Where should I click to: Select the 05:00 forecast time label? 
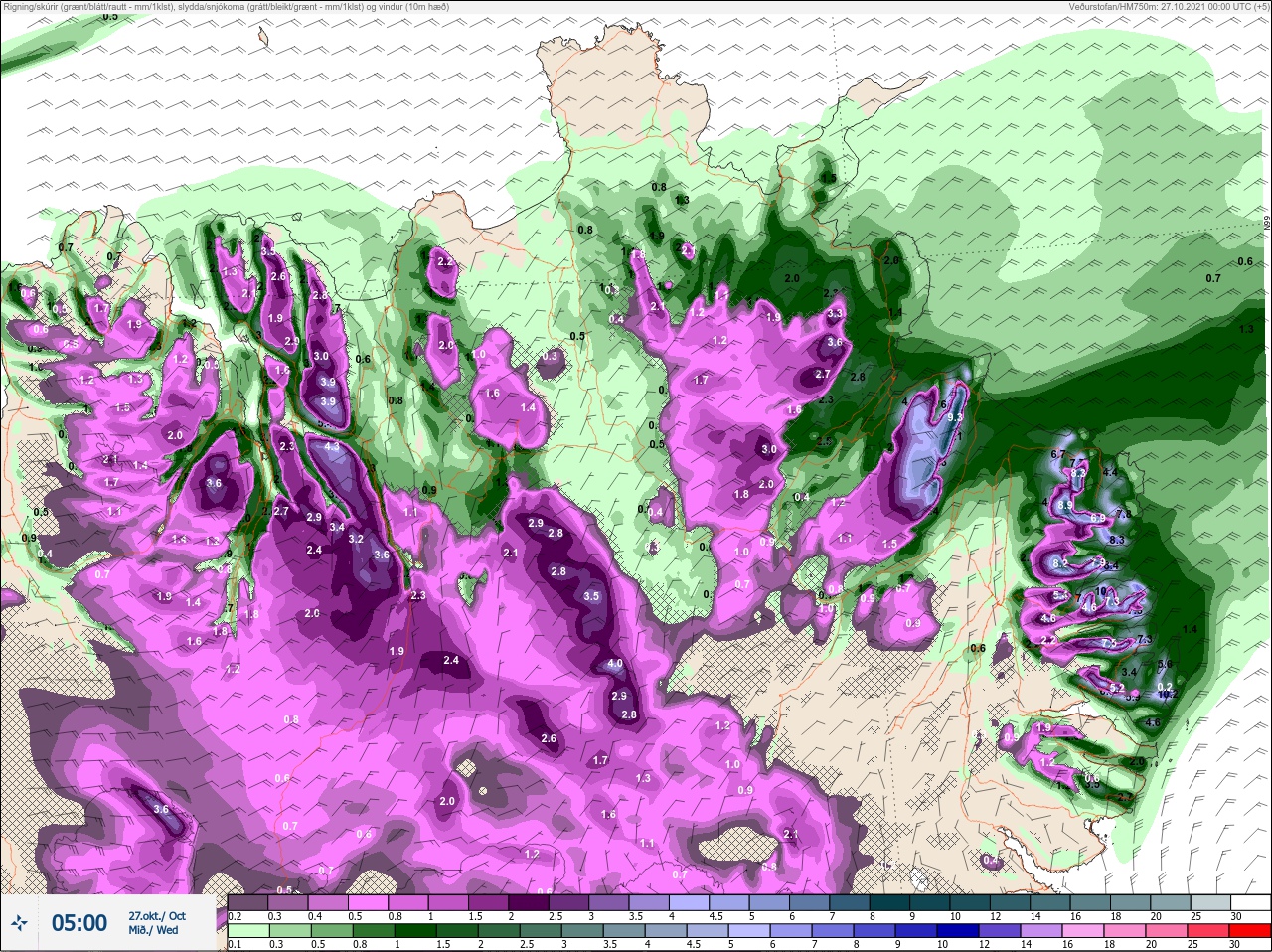[79, 923]
